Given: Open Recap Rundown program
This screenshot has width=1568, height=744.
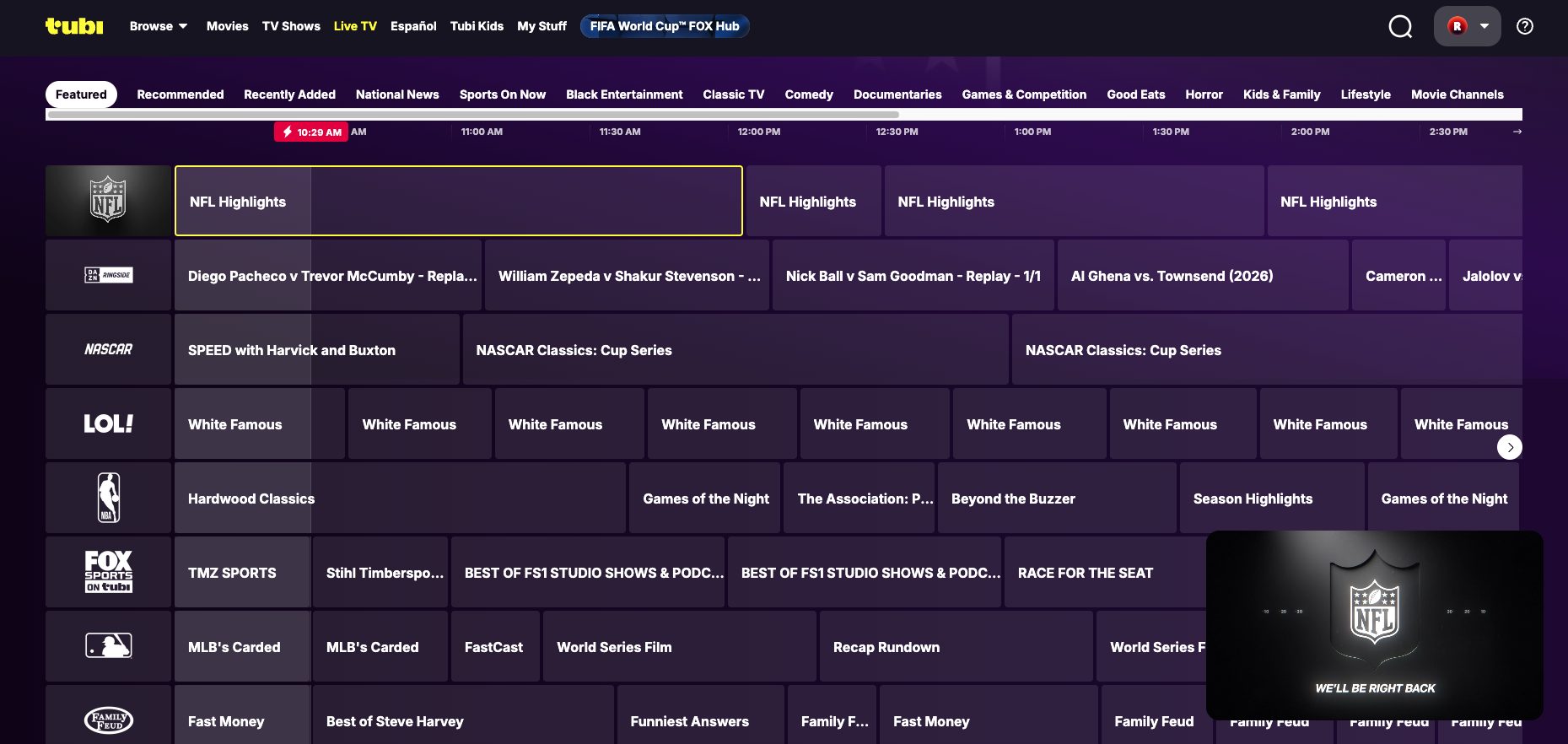Looking at the screenshot, I should pos(956,646).
